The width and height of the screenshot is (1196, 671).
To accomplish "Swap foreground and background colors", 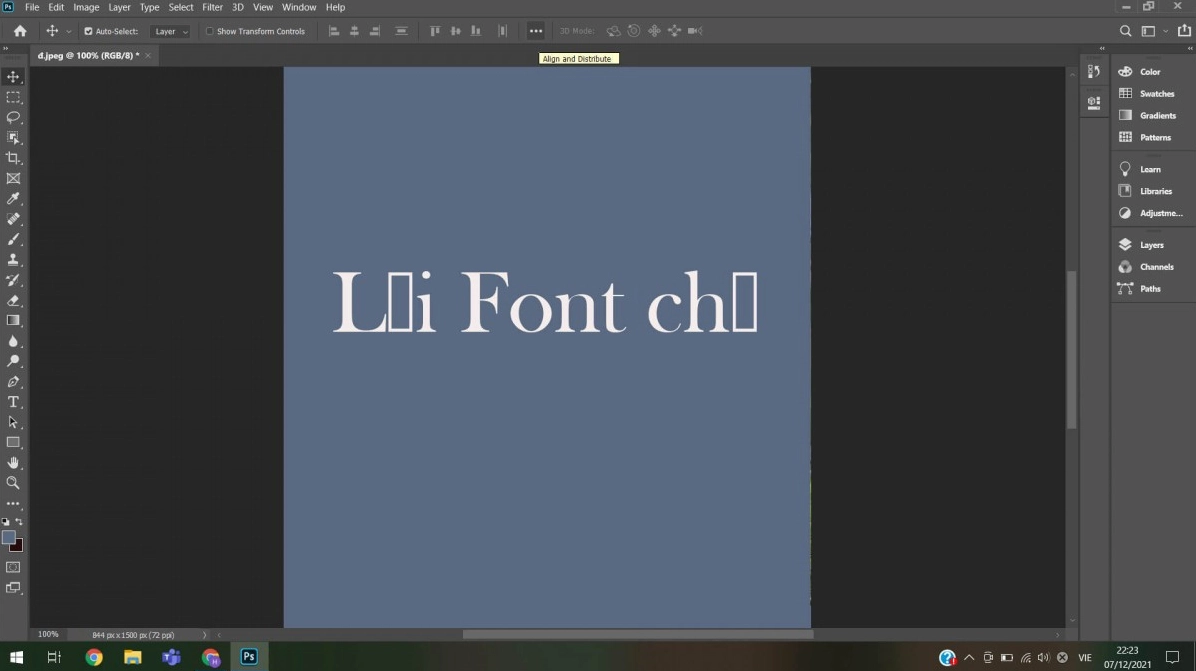I will pos(19,522).
